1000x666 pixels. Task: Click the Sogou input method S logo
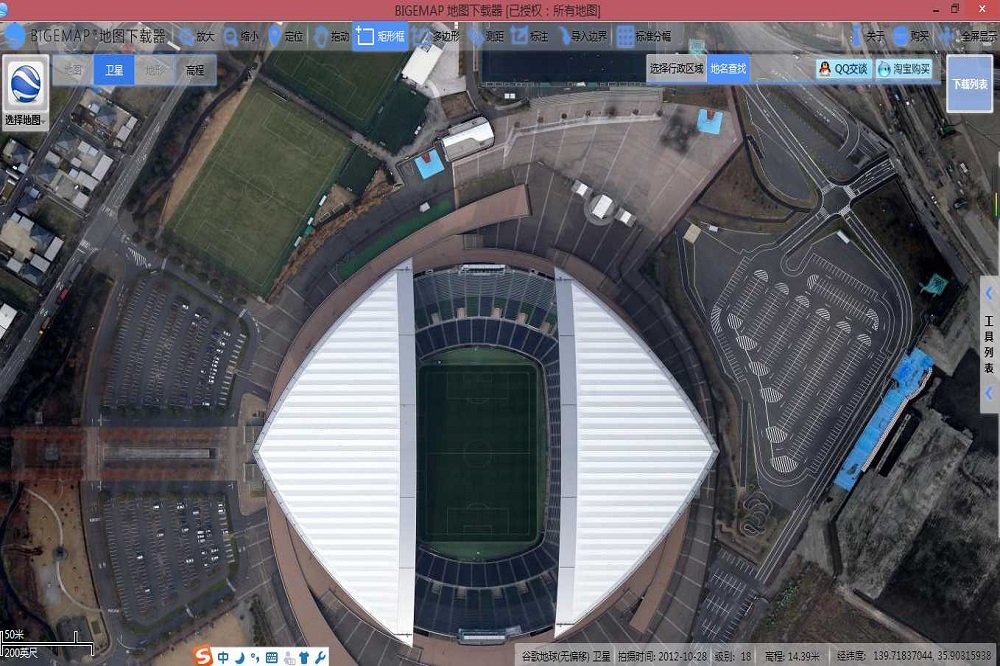point(203,656)
